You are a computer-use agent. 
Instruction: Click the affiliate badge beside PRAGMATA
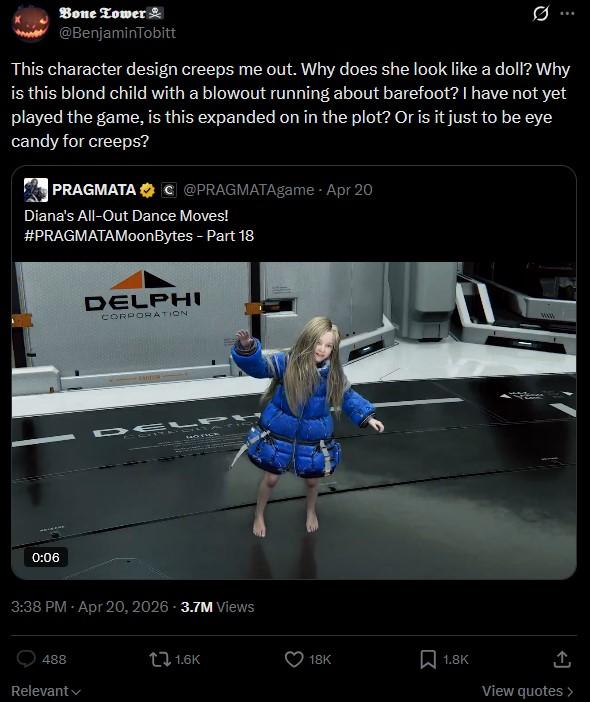click(x=169, y=190)
